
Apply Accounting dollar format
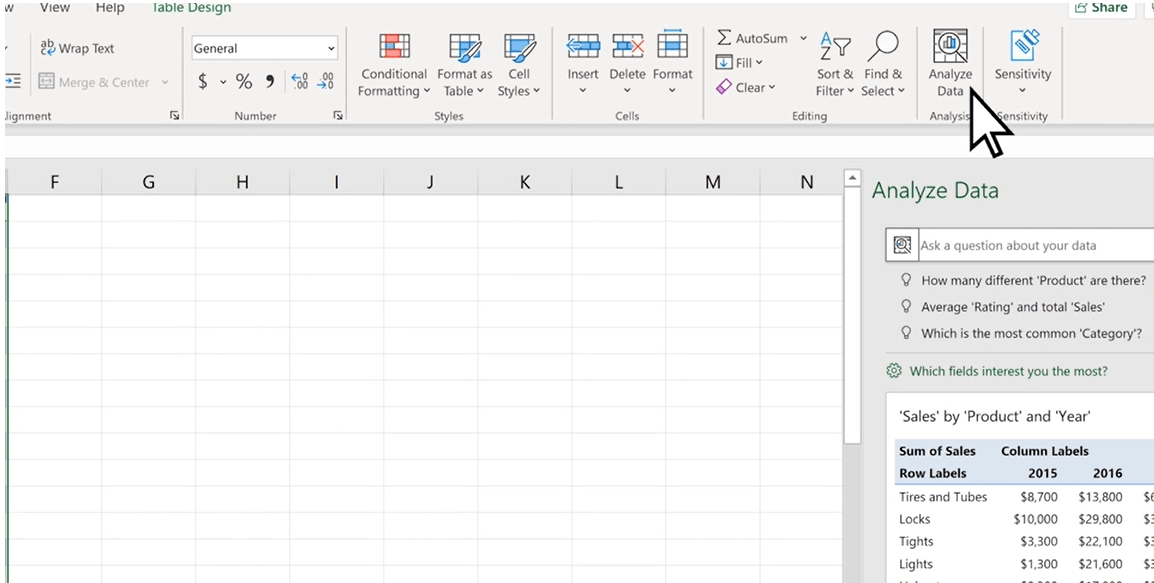[202, 82]
